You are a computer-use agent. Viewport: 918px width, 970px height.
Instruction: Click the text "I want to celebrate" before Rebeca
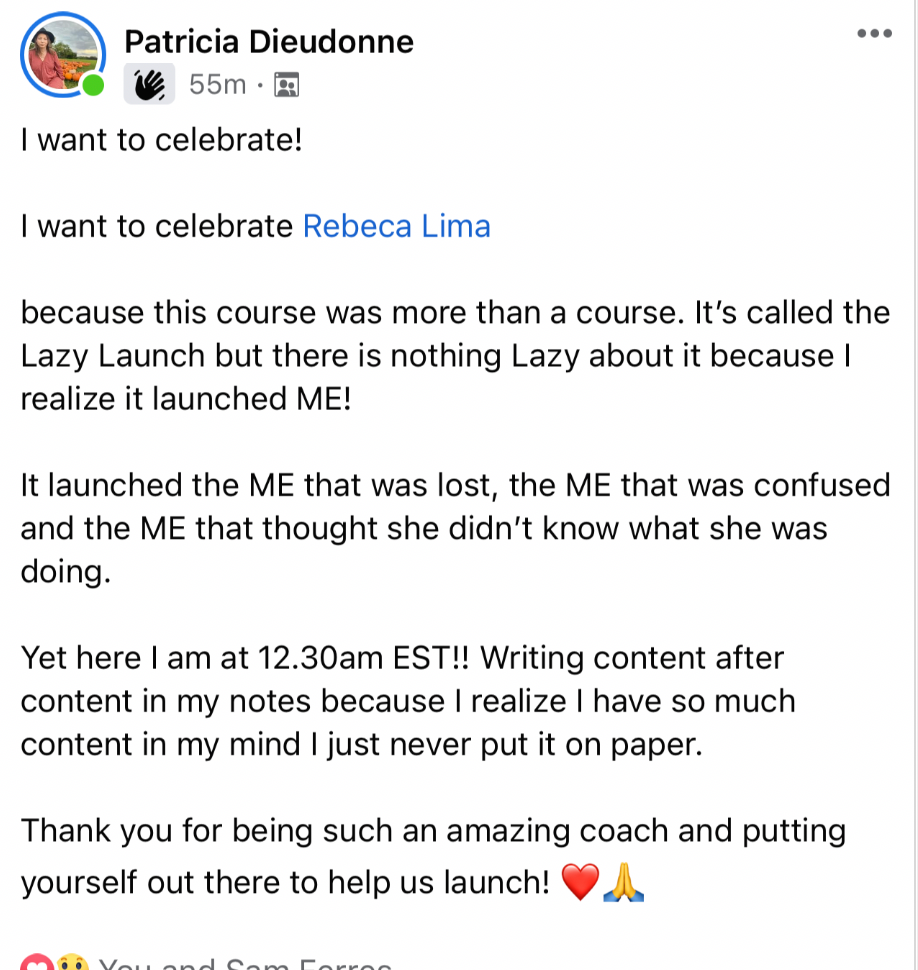click(157, 227)
